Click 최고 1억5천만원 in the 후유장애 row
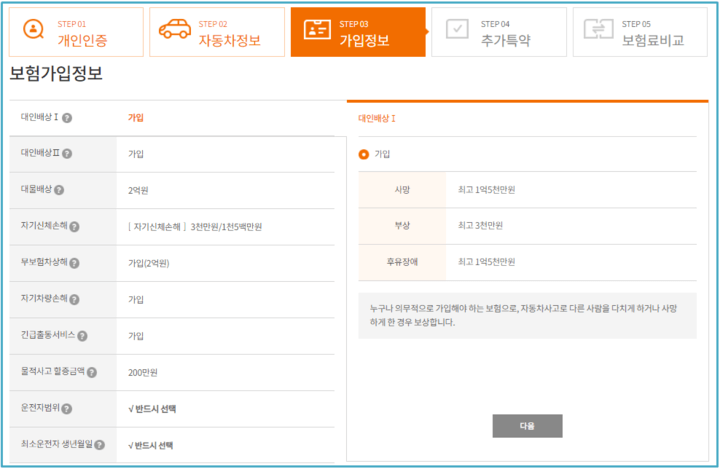The height and width of the screenshot is (469, 720). pos(487,262)
